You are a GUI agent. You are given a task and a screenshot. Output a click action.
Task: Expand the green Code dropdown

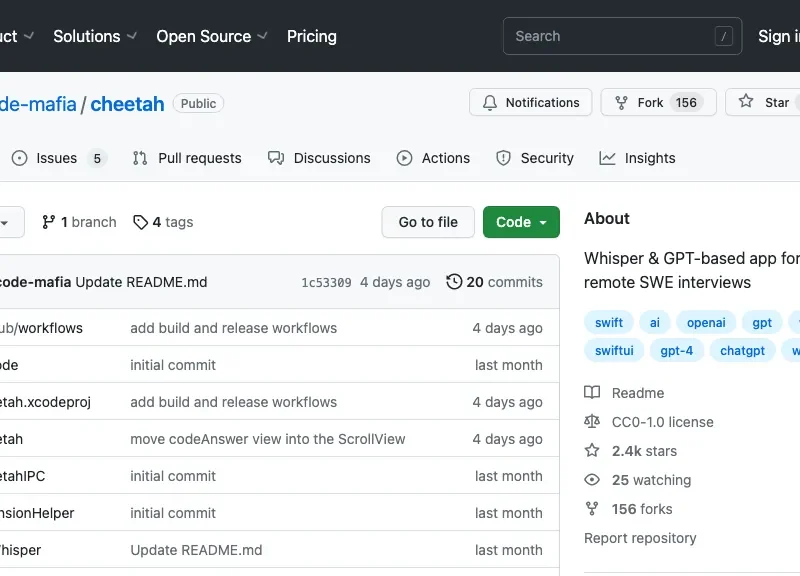coord(521,222)
